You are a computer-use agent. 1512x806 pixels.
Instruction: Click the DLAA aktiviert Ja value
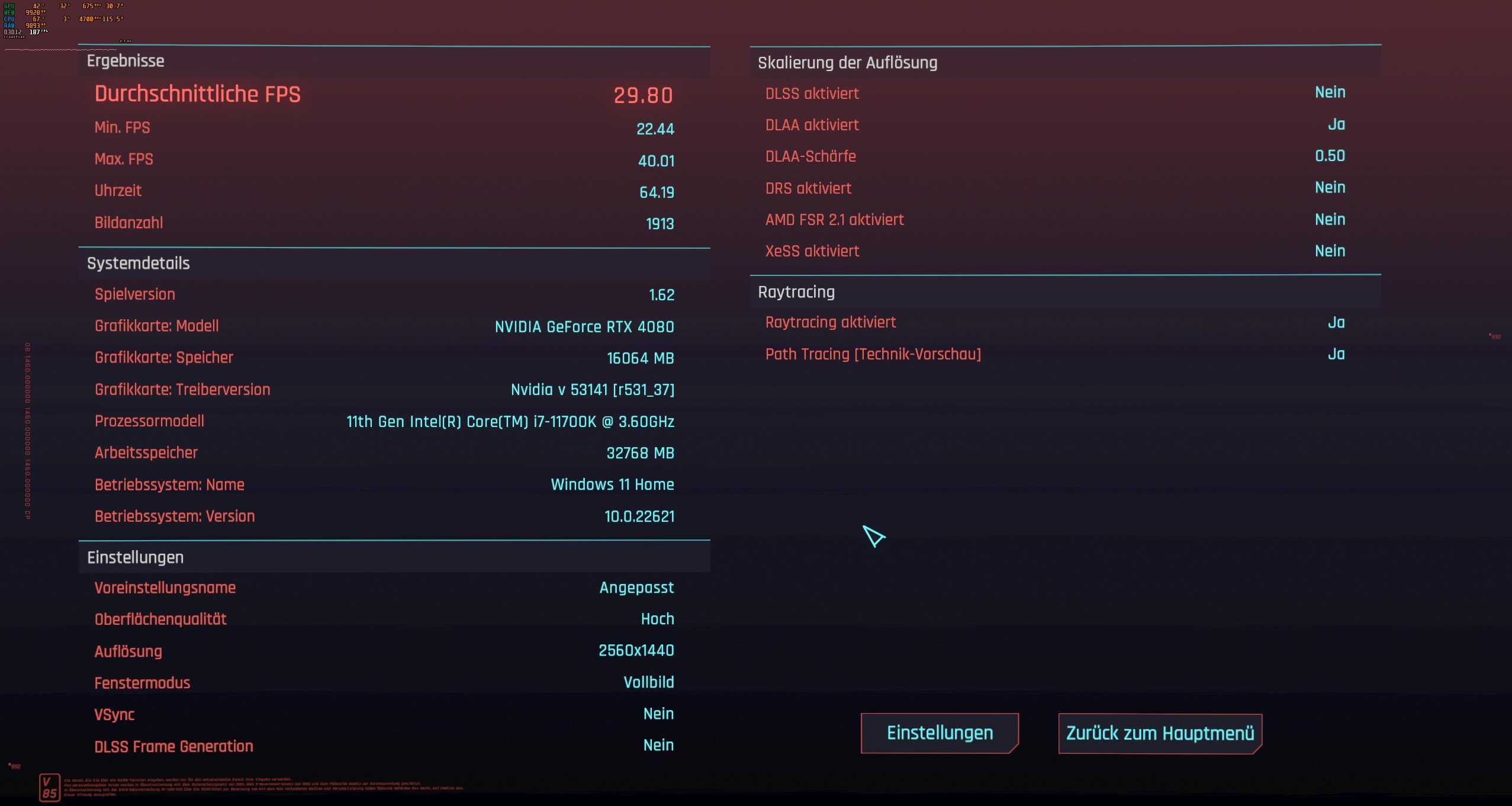pyautogui.click(x=1336, y=124)
